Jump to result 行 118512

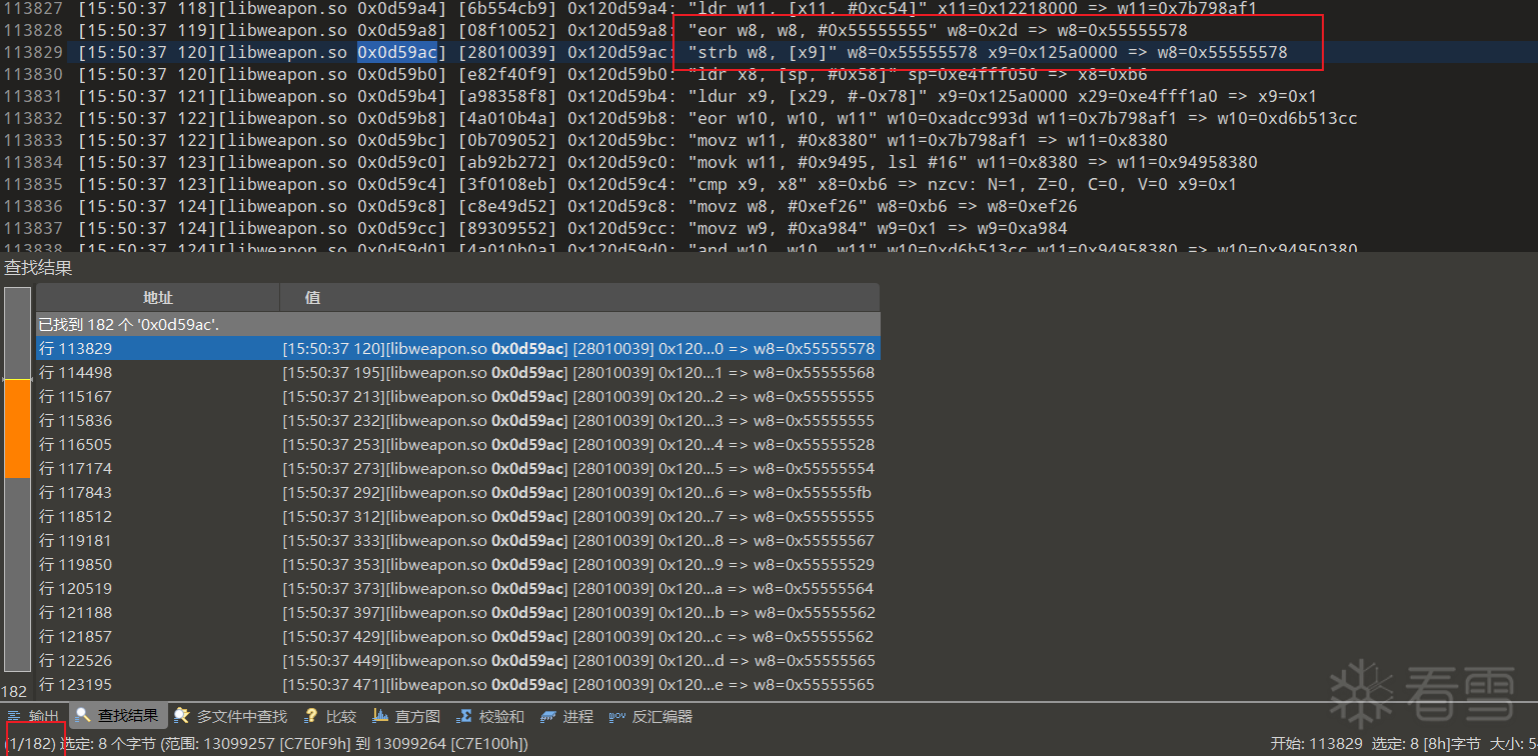pyautogui.click(x=458, y=517)
